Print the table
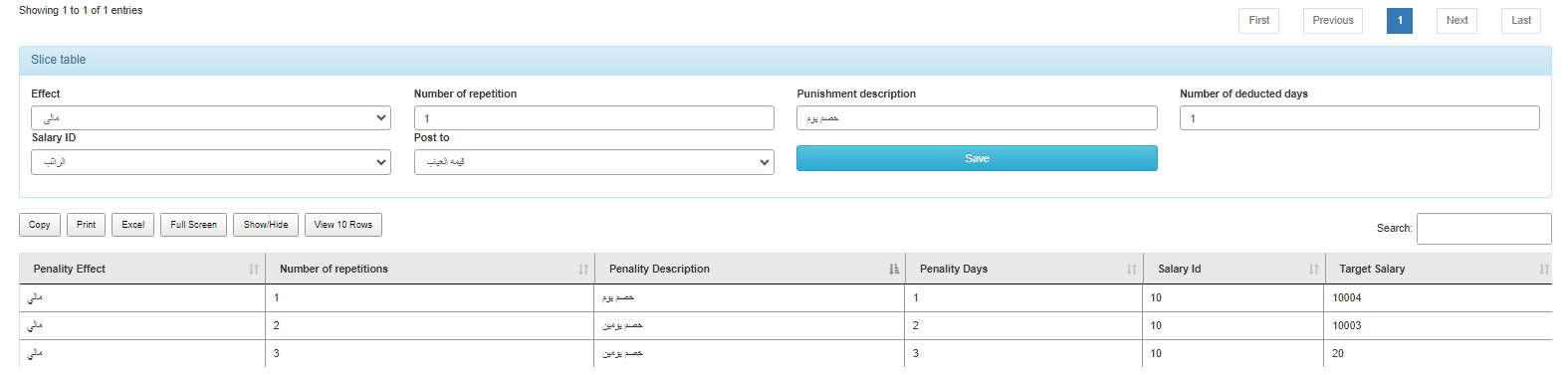 pyautogui.click(x=87, y=225)
